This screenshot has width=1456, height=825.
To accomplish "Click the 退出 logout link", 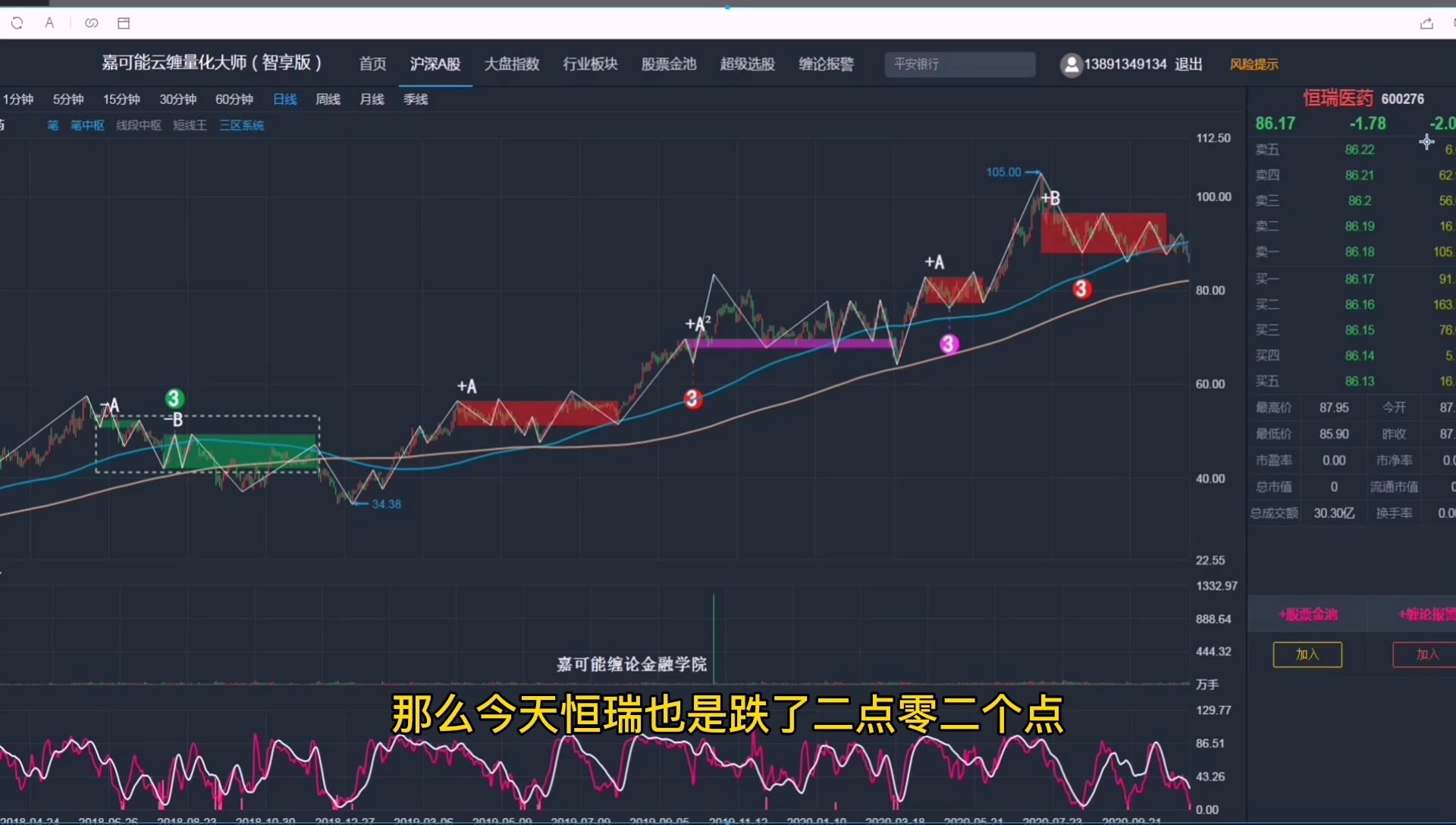I will pyautogui.click(x=1188, y=64).
